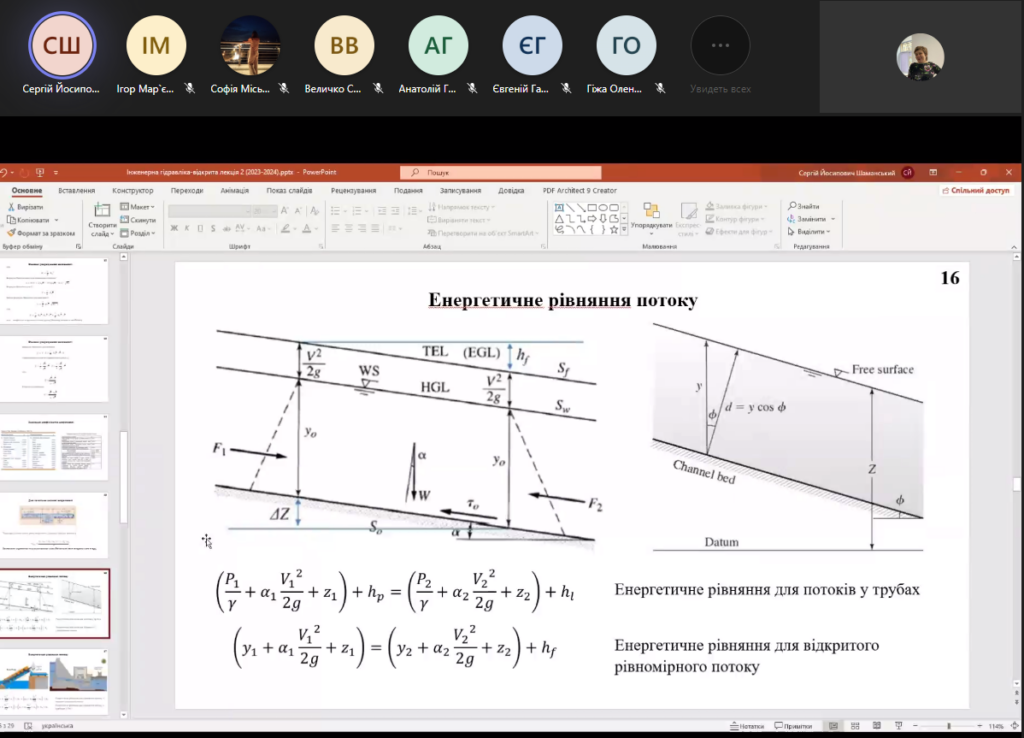Viewport: 1024px width, 738px height.
Task: Open ribbon display options icon in title bar
Action: pos(933,172)
